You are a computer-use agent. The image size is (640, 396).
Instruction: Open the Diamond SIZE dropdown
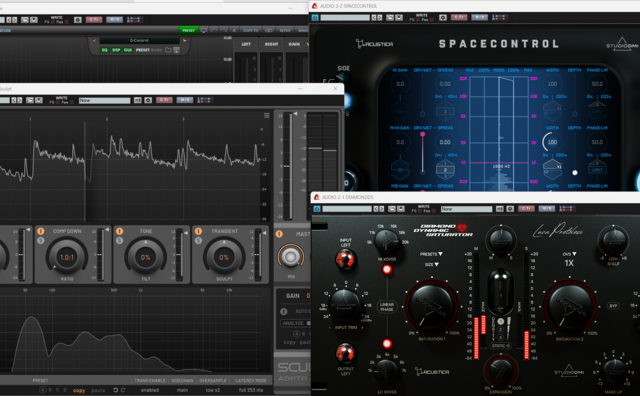click(431, 265)
